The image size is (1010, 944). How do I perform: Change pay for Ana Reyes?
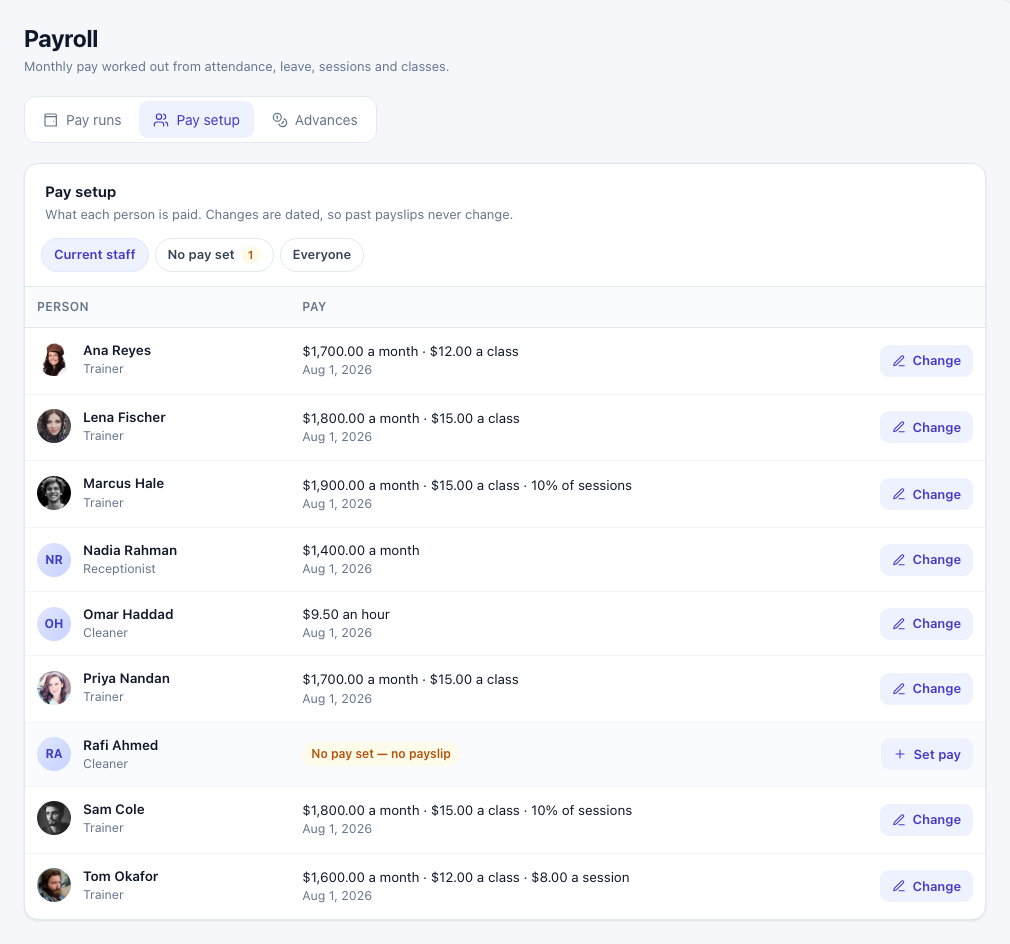tap(926, 361)
